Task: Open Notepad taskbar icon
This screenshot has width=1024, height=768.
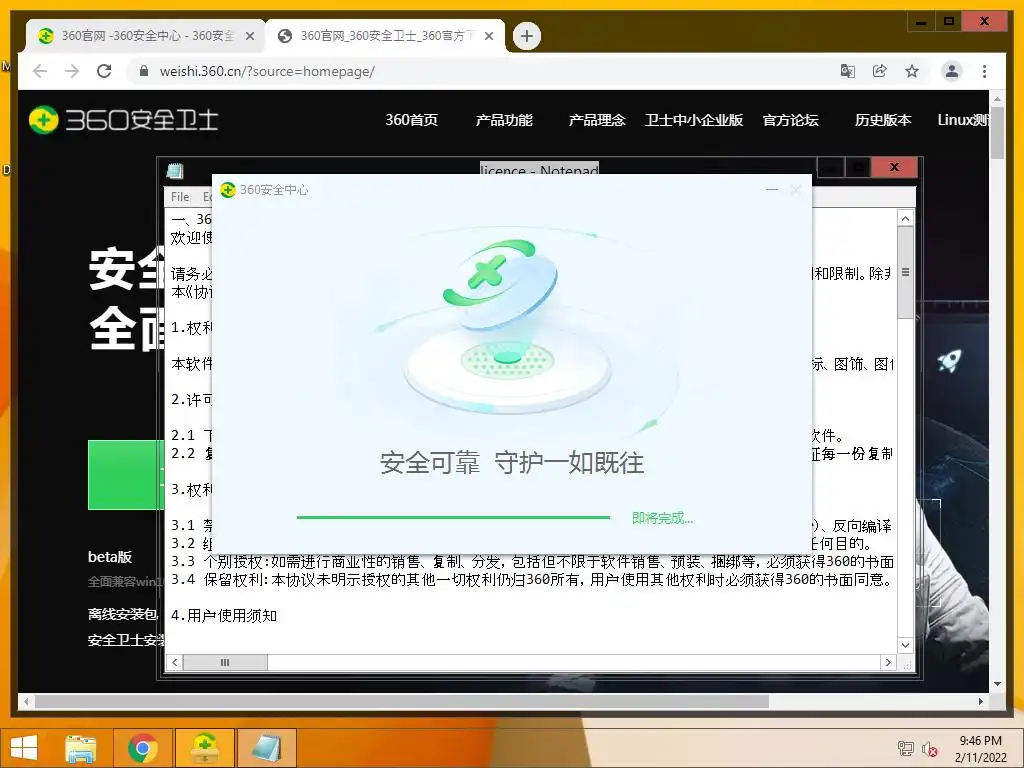Action: coord(266,748)
